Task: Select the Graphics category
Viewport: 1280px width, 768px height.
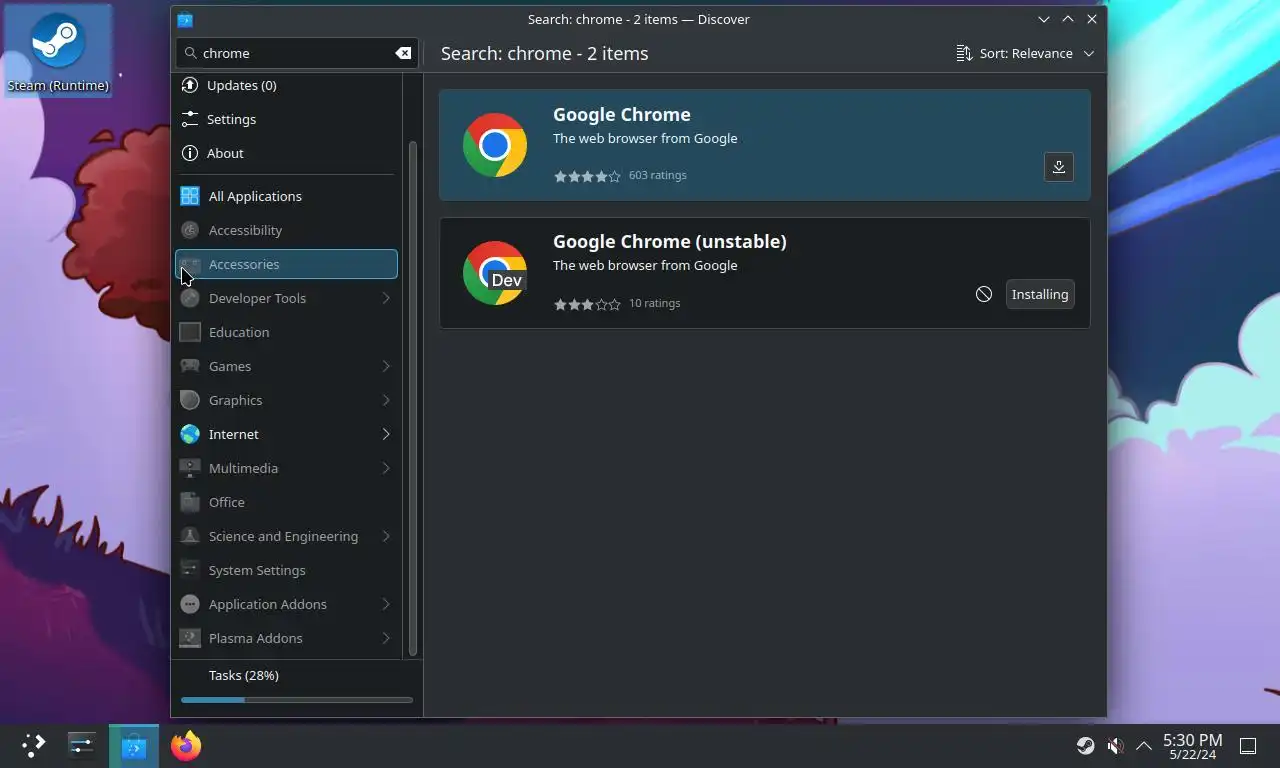Action: click(x=288, y=400)
